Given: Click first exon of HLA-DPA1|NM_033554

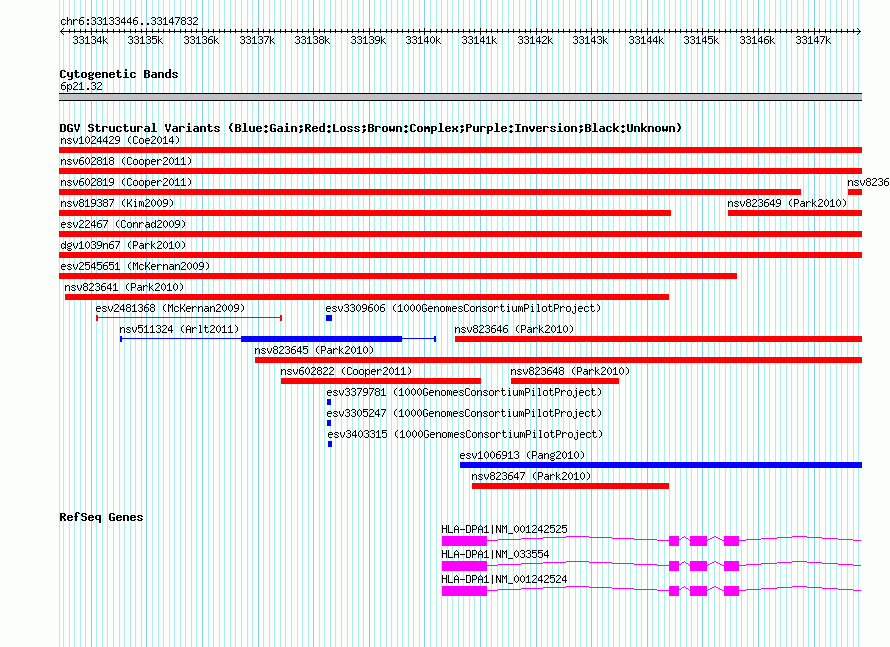Looking at the screenshot, I should [x=464, y=566].
